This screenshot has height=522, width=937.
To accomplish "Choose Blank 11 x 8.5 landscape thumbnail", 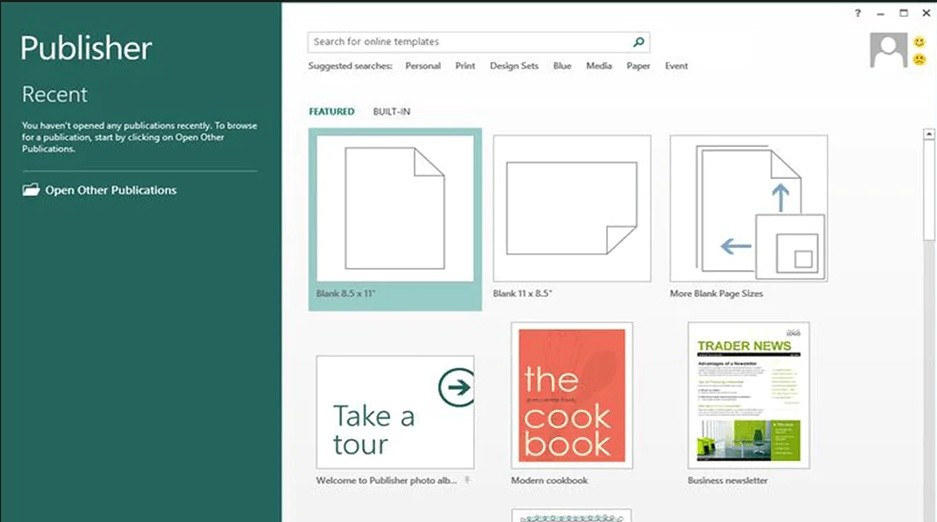I will point(572,208).
